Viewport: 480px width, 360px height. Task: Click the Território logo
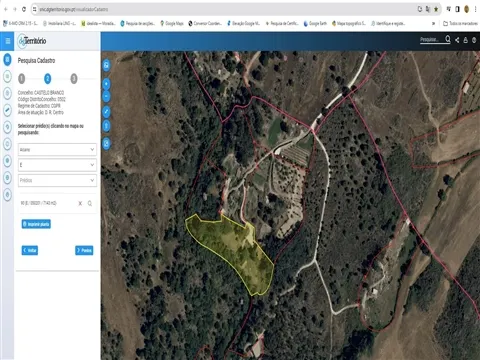(32, 41)
